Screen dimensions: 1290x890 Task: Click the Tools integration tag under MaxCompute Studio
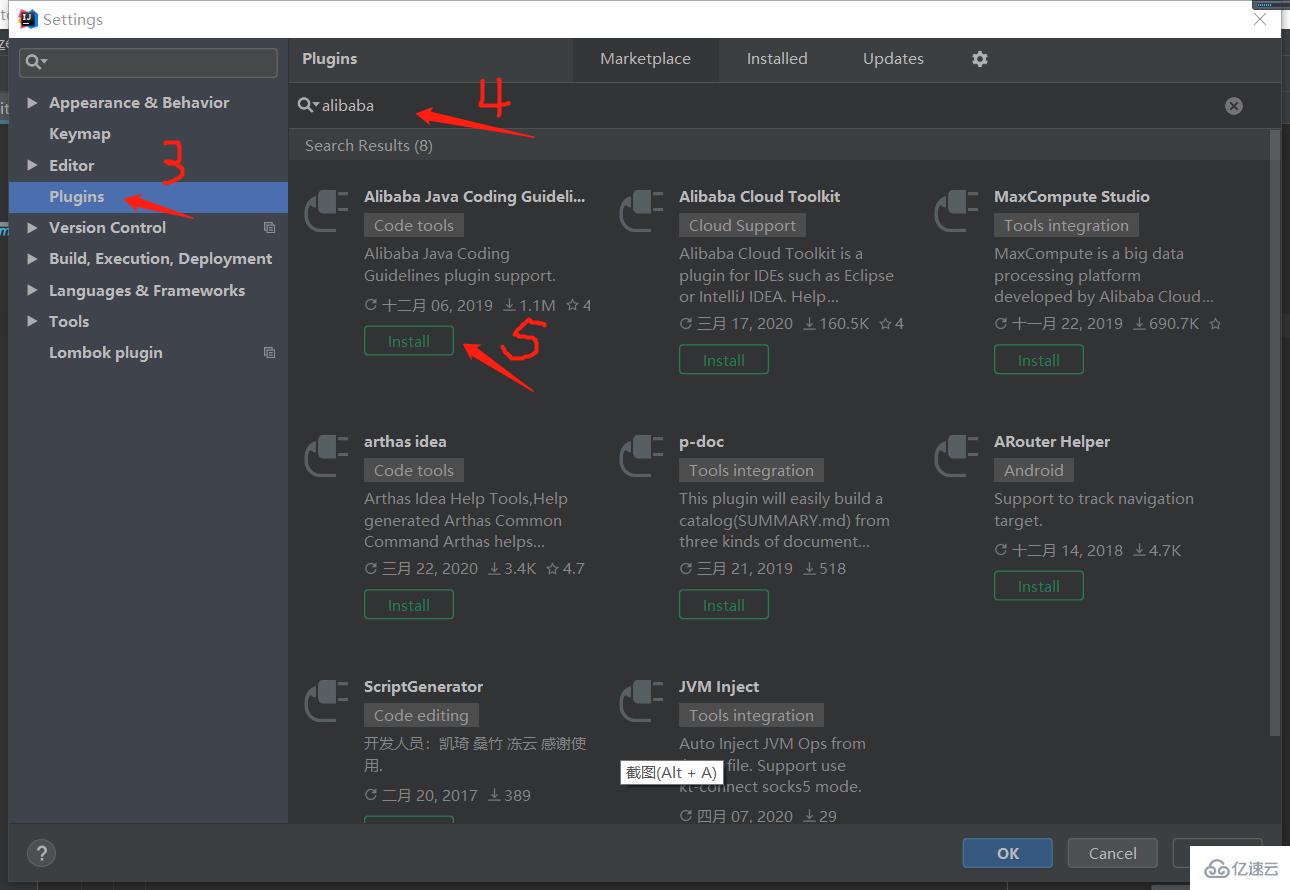(1067, 226)
